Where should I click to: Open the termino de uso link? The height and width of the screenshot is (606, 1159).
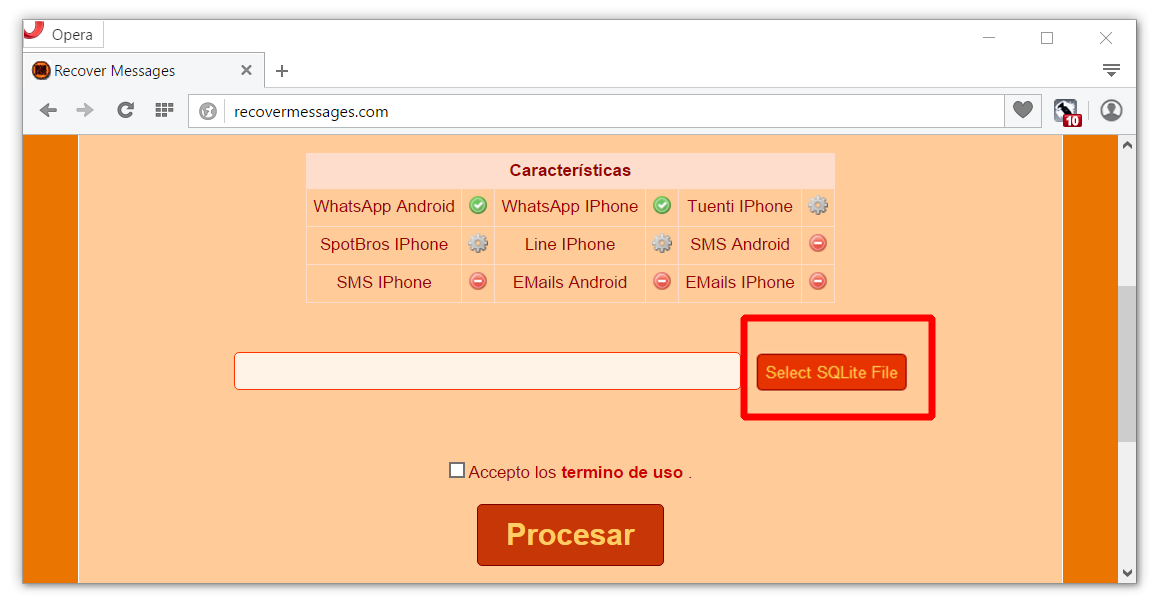tap(622, 472)
